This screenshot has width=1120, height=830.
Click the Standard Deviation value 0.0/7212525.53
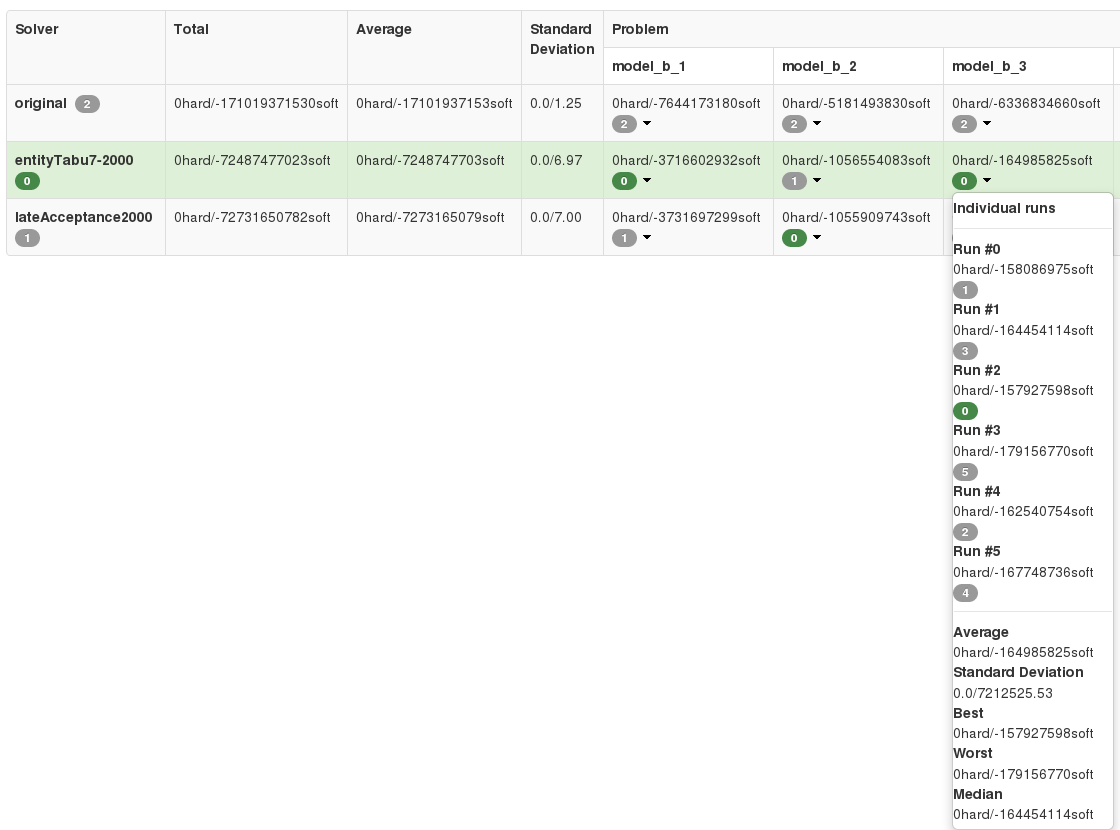click(1001, 693)
